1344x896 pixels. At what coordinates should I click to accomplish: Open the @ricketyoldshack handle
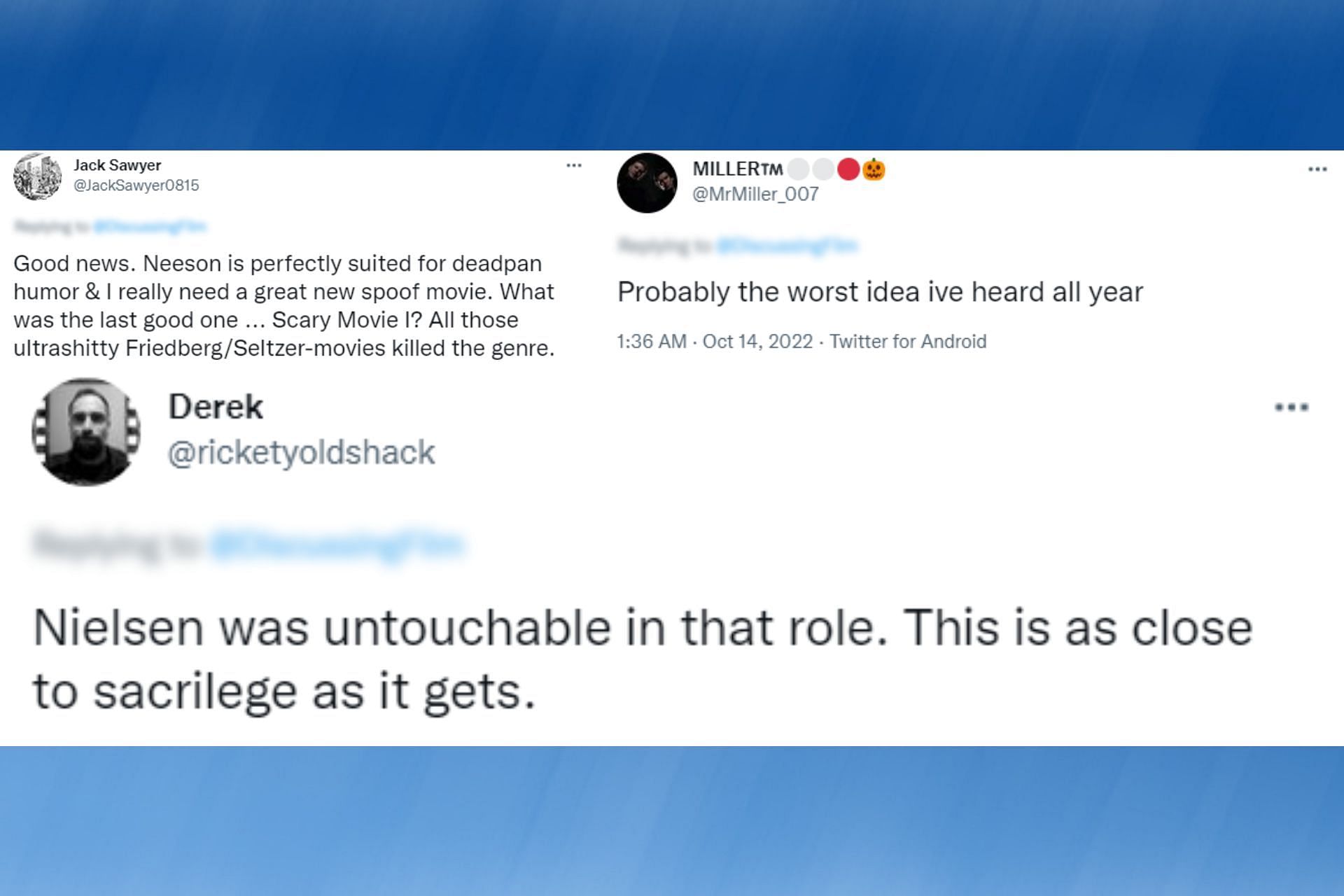point(301,452)
